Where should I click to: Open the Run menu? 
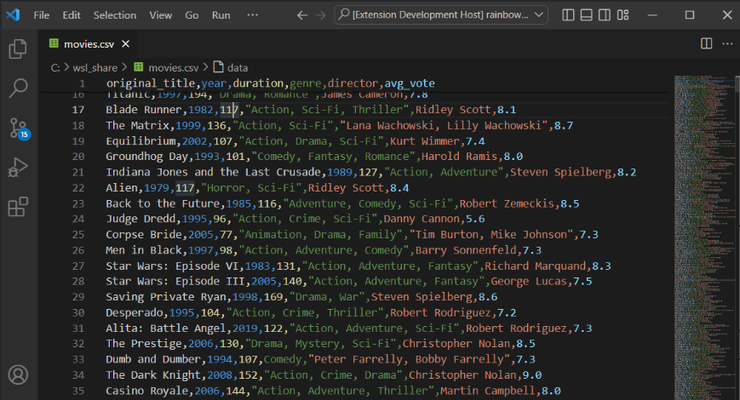pyautogui.click(x=221, y=15)
